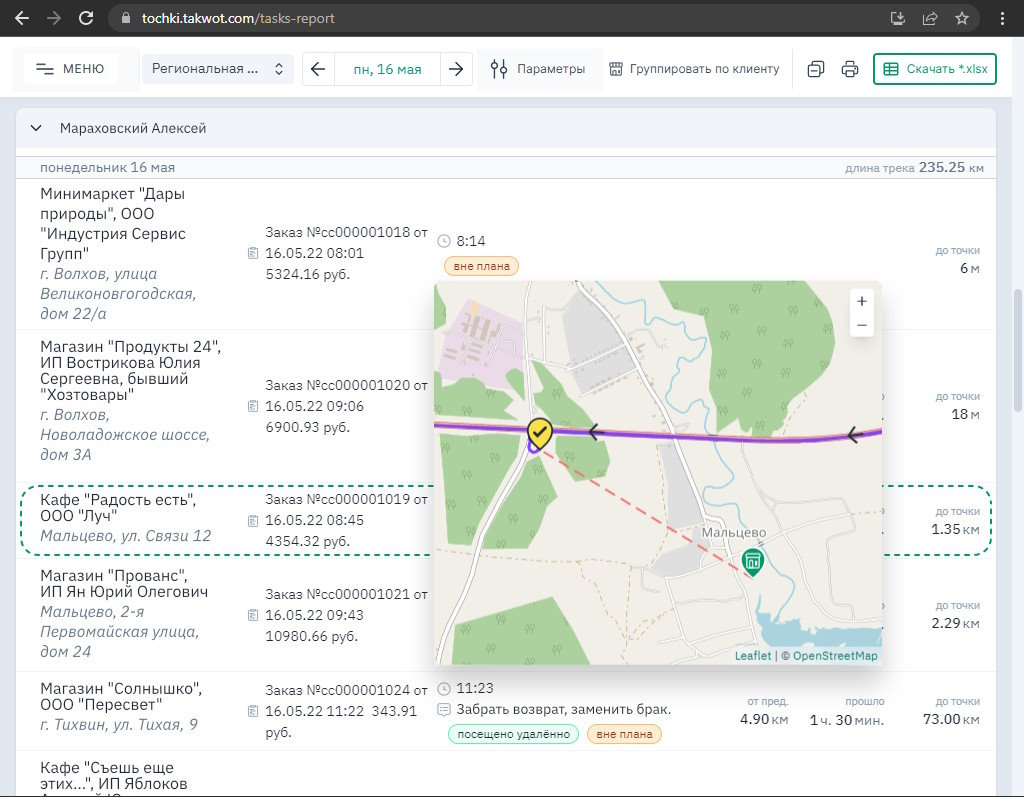Collapse the Мараховский Алексей section
This screenshot has height=797, width=1024.
click(x=37, y=128)
